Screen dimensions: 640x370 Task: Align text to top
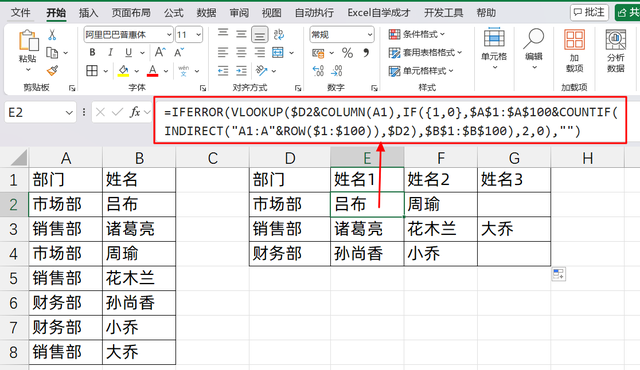223,33
